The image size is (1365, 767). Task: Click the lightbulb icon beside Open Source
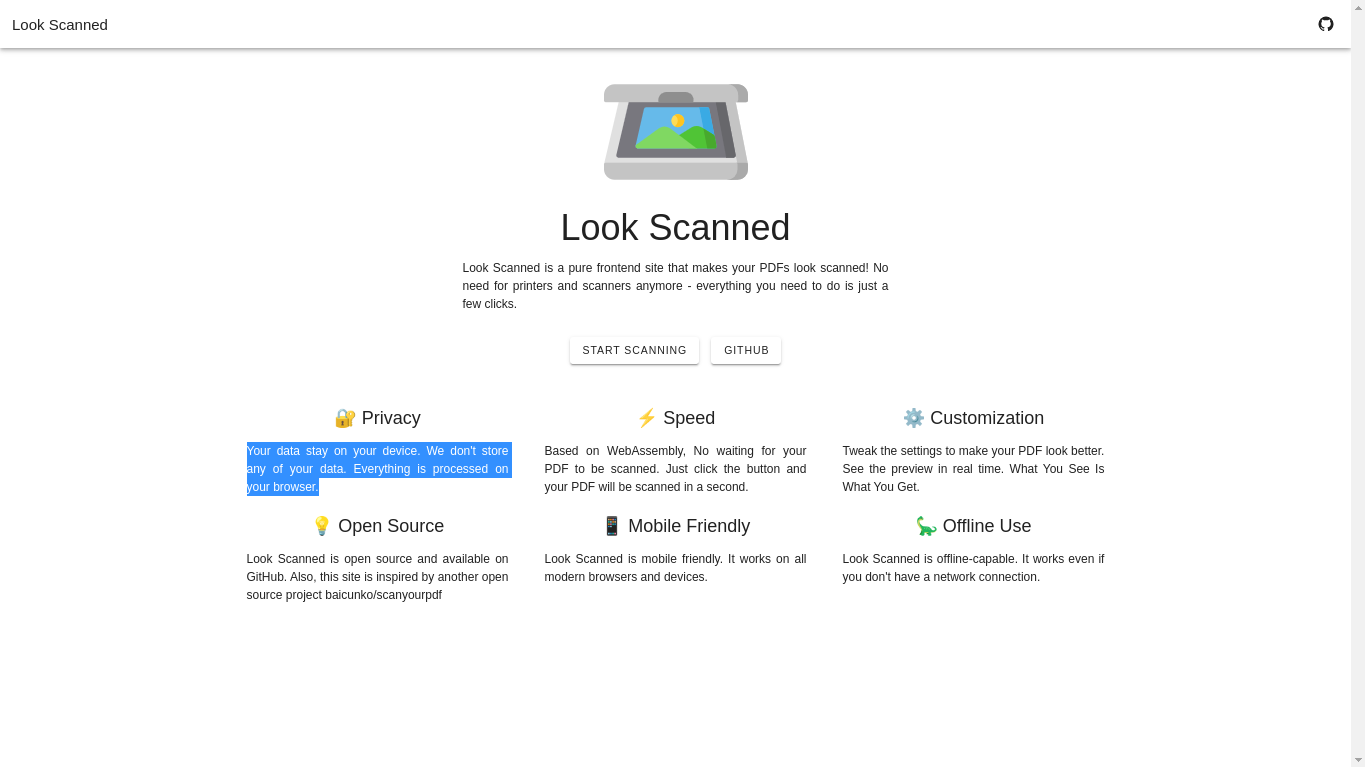[x=321, y=525]
